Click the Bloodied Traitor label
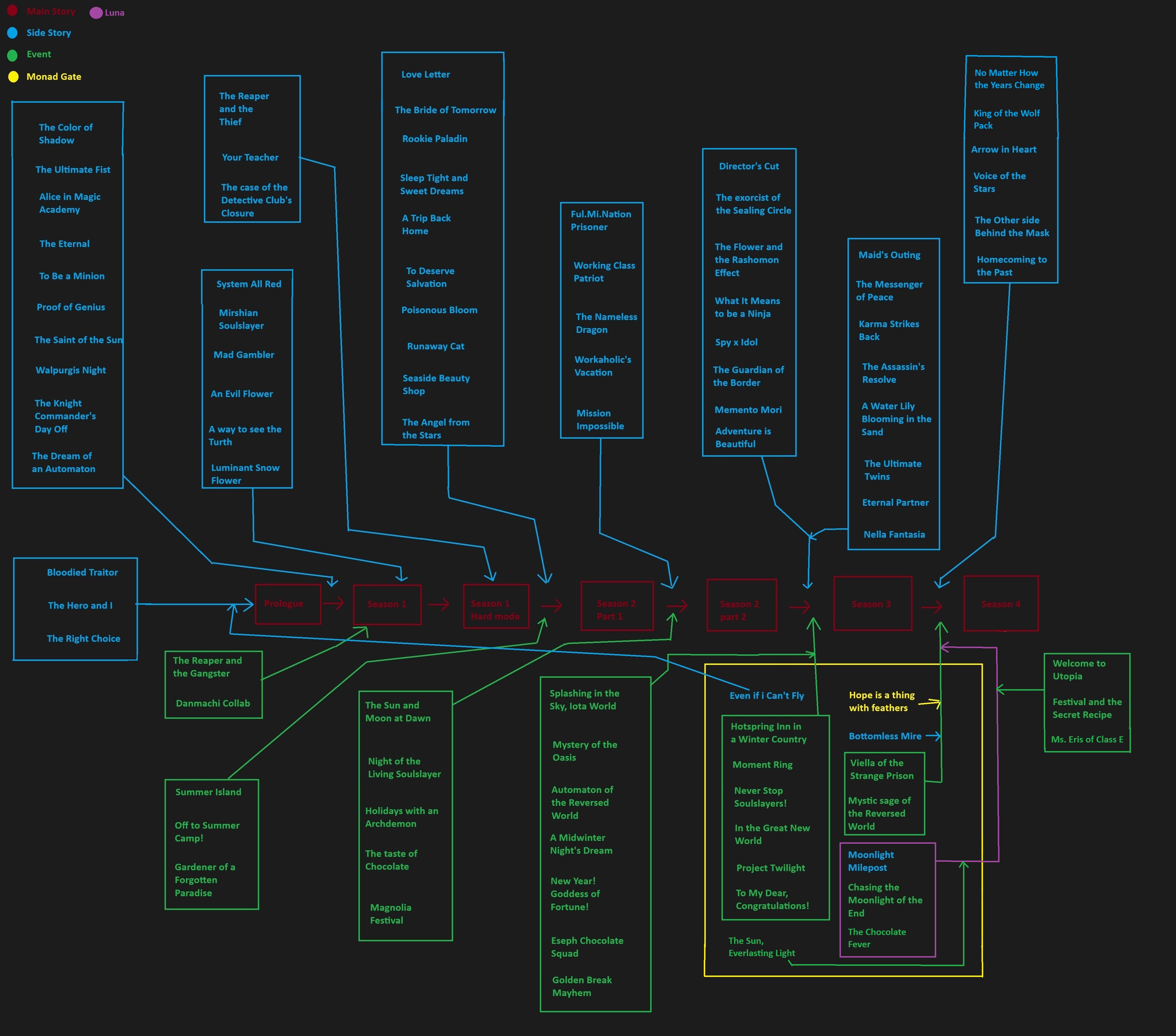The width and height of the screenshot is (1176, 1036). pos(82,573)
